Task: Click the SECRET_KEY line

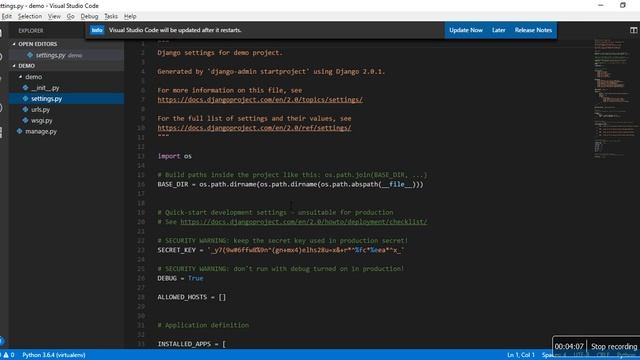Action: click(x=281, y=250)
